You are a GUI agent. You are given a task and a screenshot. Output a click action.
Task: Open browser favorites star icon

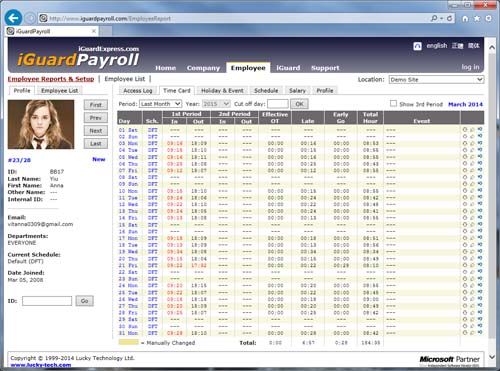click(477, 19)
